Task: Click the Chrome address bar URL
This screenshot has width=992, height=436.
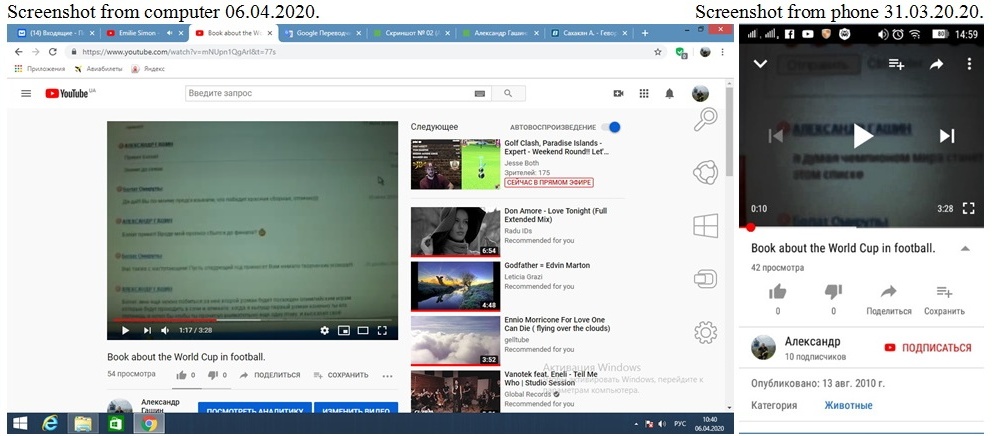Action: pyautogui.click(x=178, y=52)
